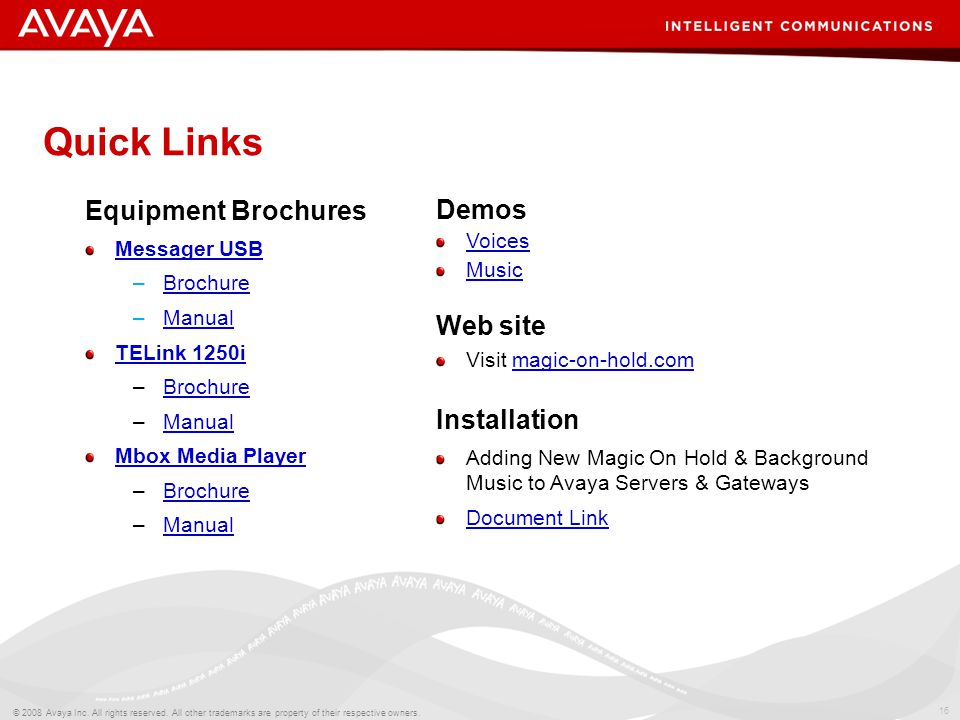The image size is (960, 720).
Task: Click the Avaya logo in header
Action: tap(86, 27)
